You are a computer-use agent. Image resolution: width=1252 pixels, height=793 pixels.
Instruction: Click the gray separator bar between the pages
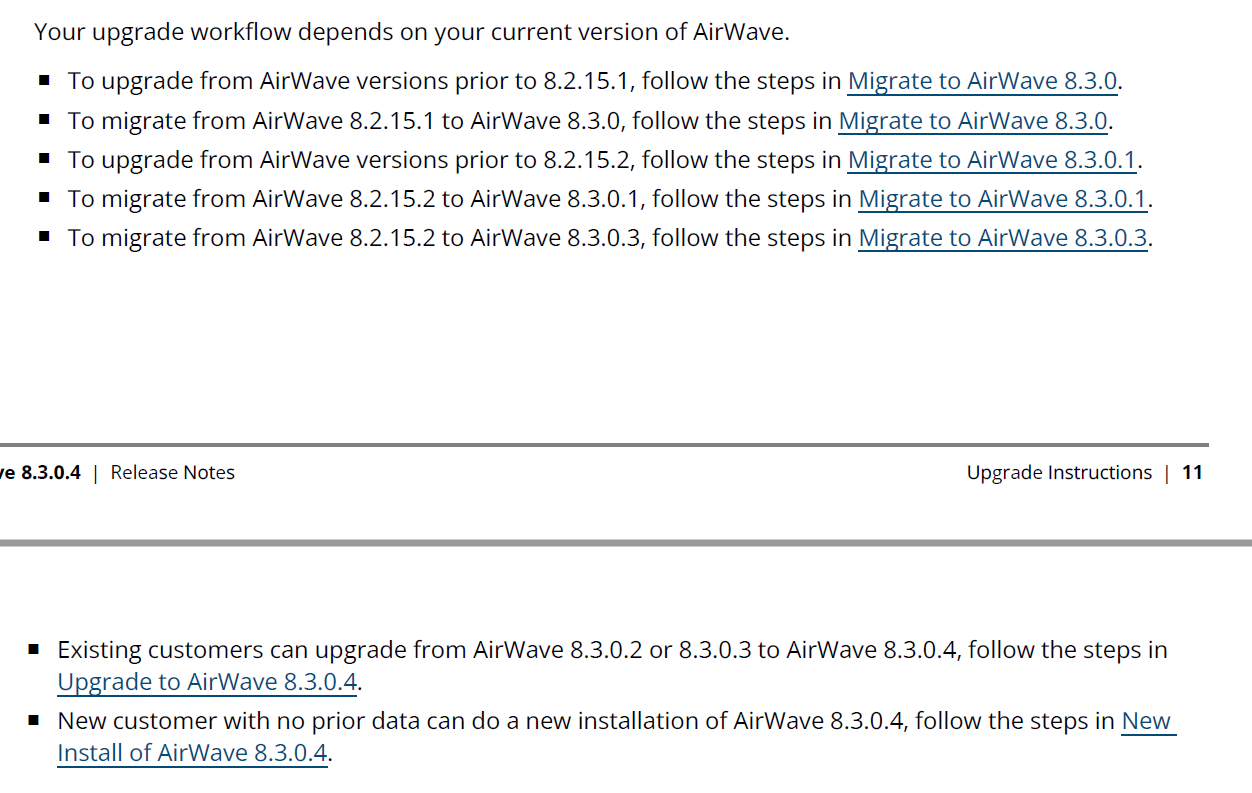tap(626, 543)
